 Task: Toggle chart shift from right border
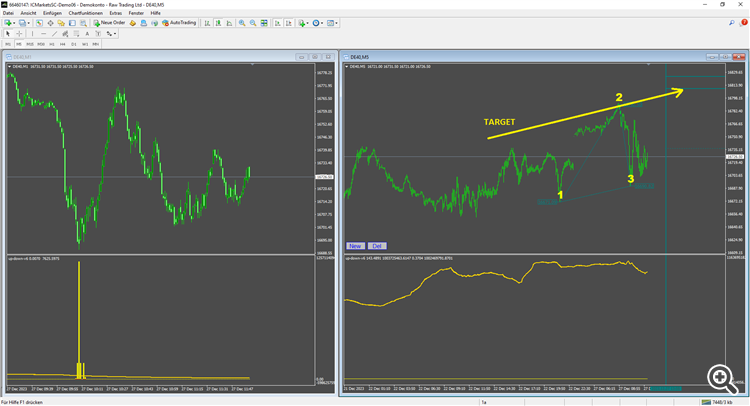[288, 23]
